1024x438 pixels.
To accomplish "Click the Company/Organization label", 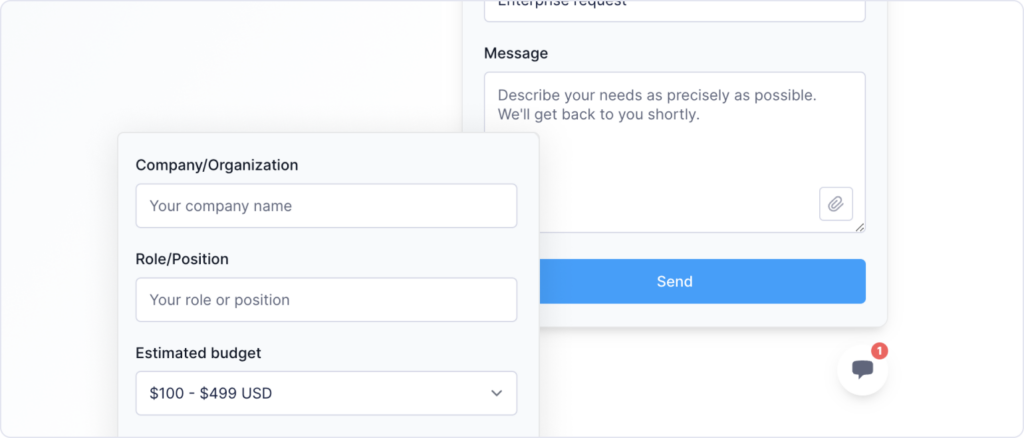I will (x=216, y=165).
